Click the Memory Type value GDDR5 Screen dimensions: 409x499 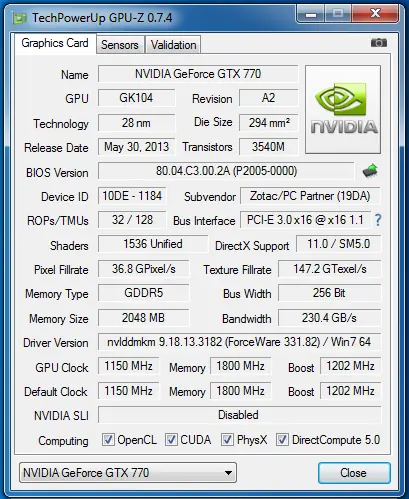pos(144,293)
